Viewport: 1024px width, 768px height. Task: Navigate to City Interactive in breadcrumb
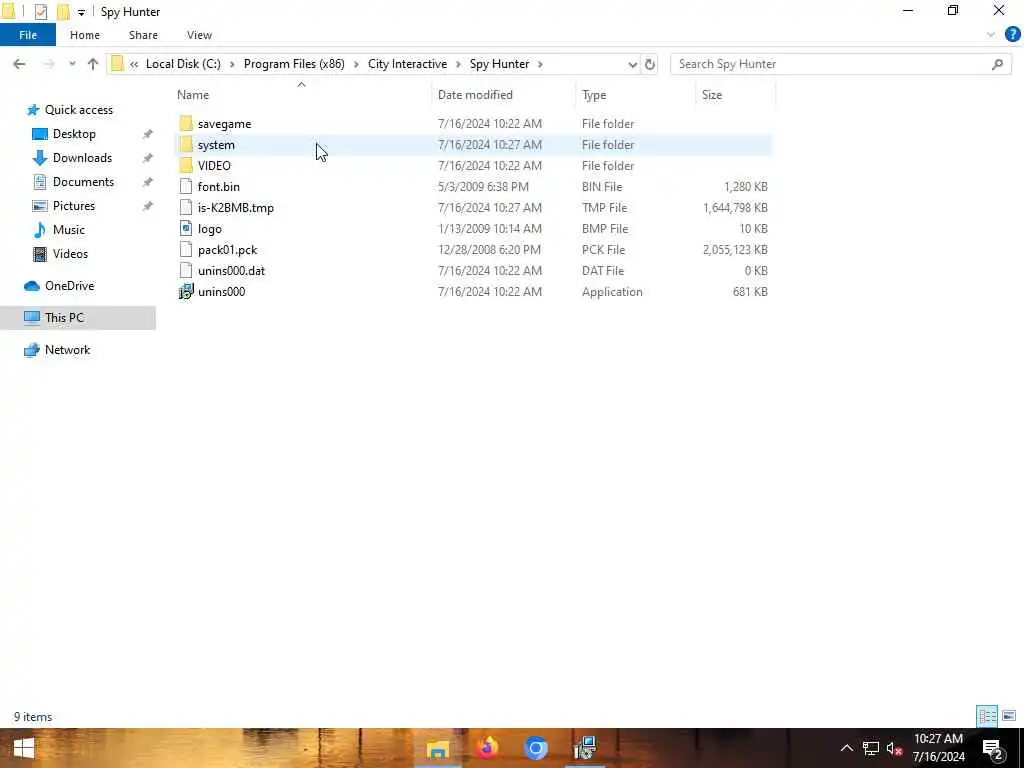[408, 64]
